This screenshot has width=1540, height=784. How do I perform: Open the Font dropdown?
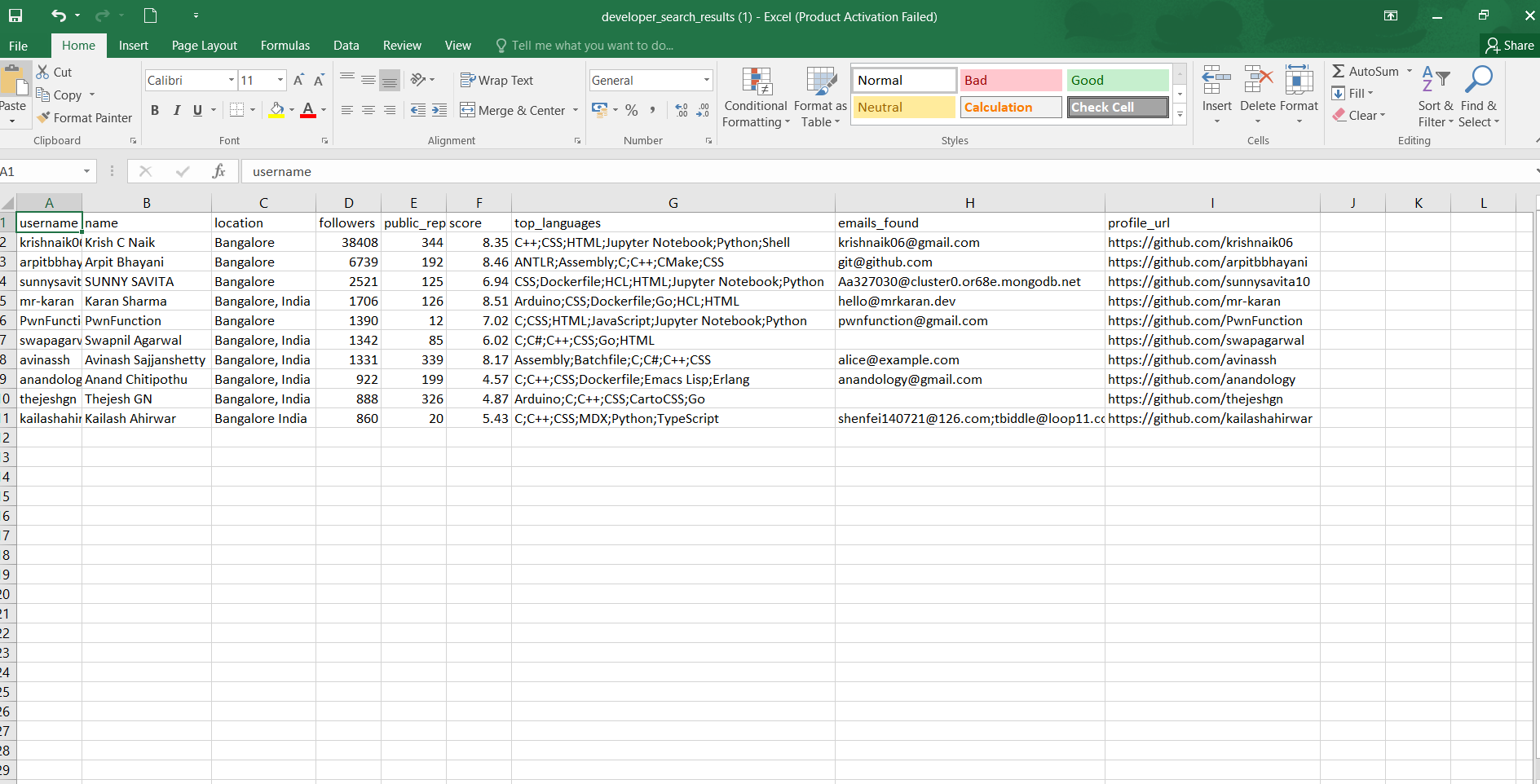pyautogui.click(x=231, y=80)
